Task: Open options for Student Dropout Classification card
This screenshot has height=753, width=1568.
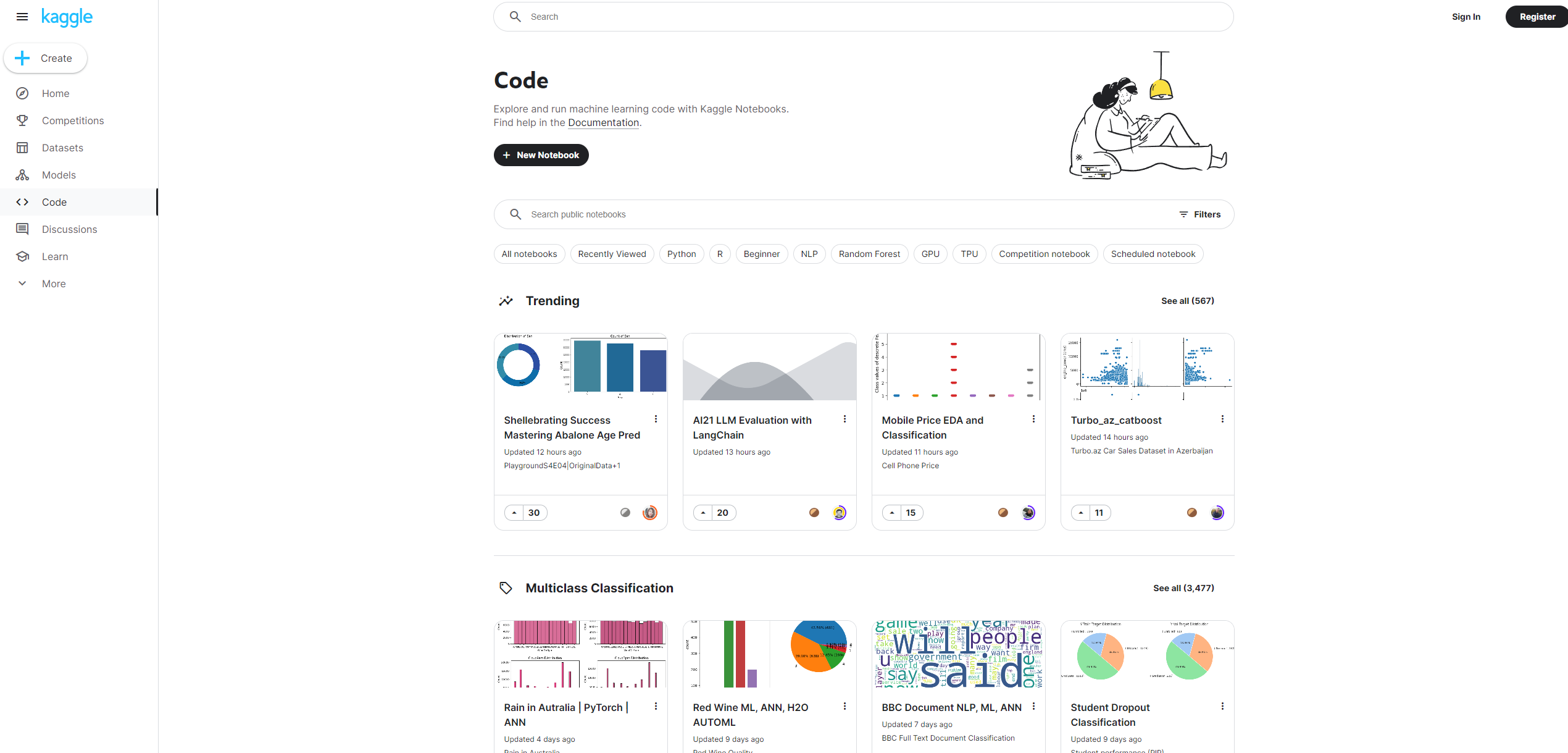Action: pyautogui.click(x=1222, y=706)
